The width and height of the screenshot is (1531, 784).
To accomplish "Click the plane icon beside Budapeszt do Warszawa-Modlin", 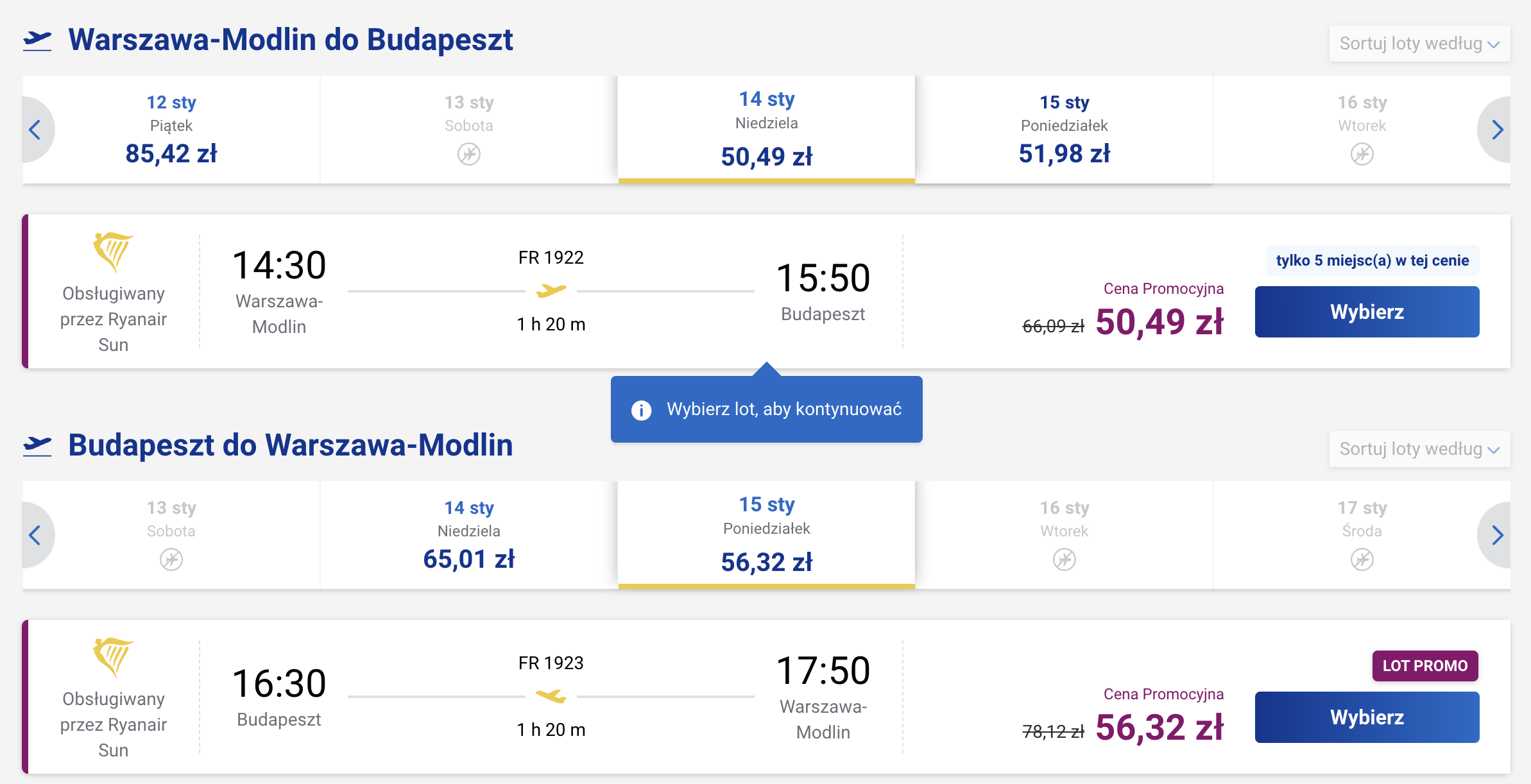I will (37, 446).
